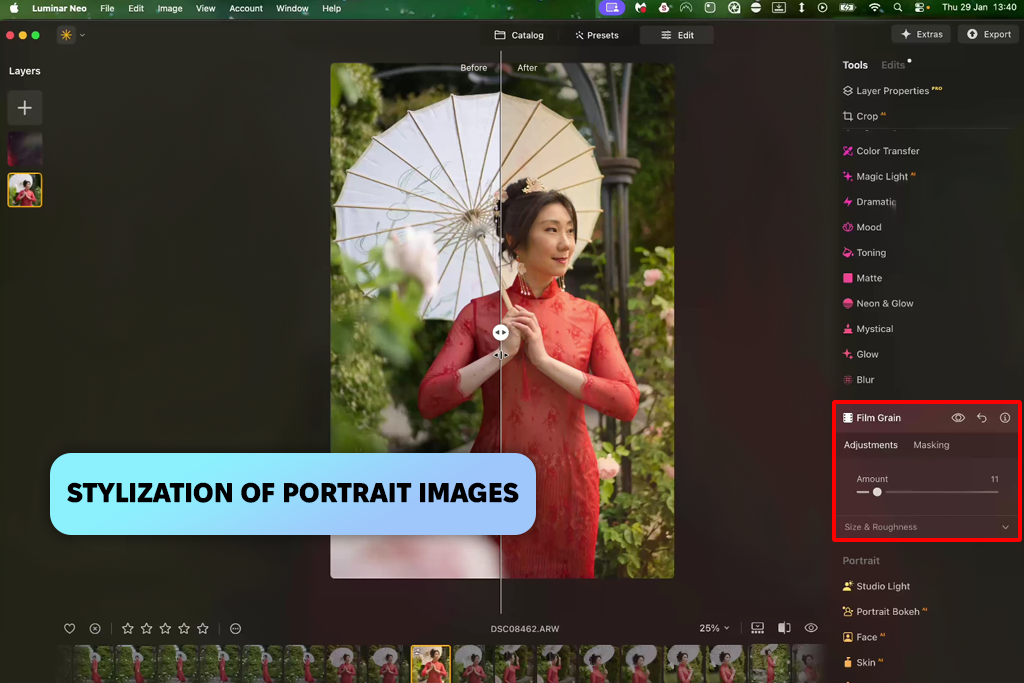This screenshot has width=1024, height=683.
Task: Open the File menu
Action: click(107, 8)
